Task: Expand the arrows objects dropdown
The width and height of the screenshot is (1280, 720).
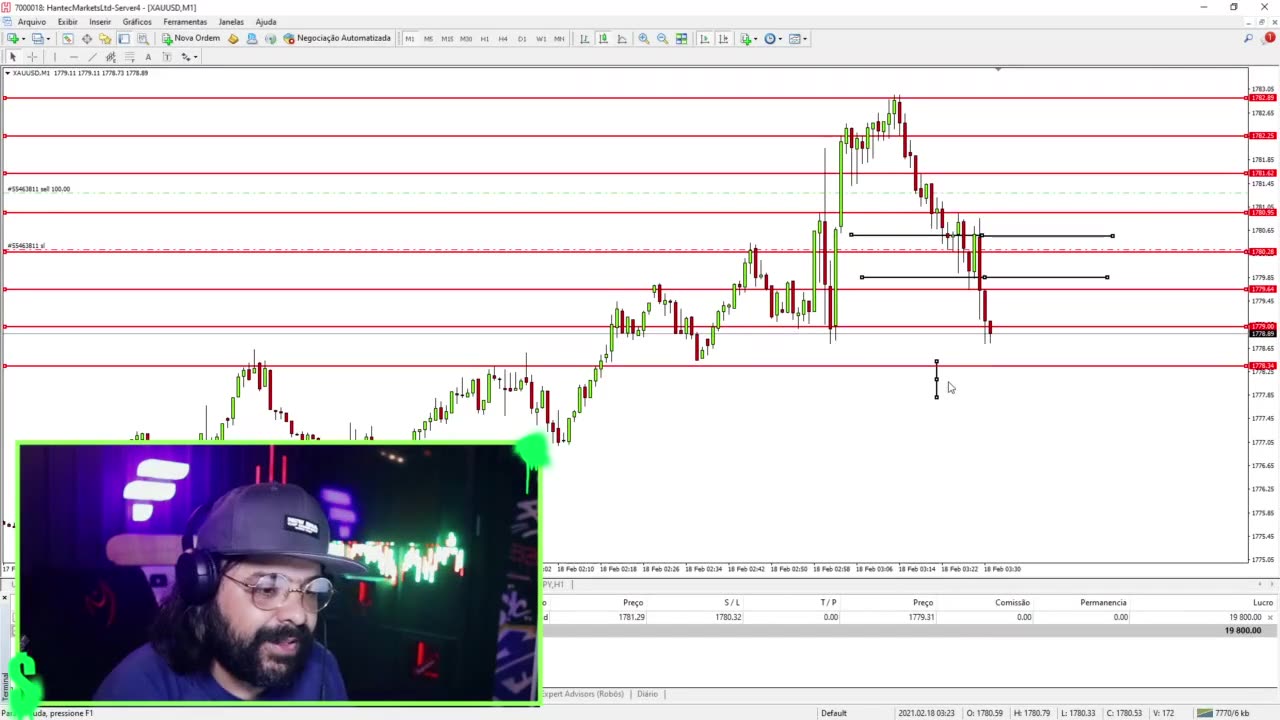Action: [196, 57]
